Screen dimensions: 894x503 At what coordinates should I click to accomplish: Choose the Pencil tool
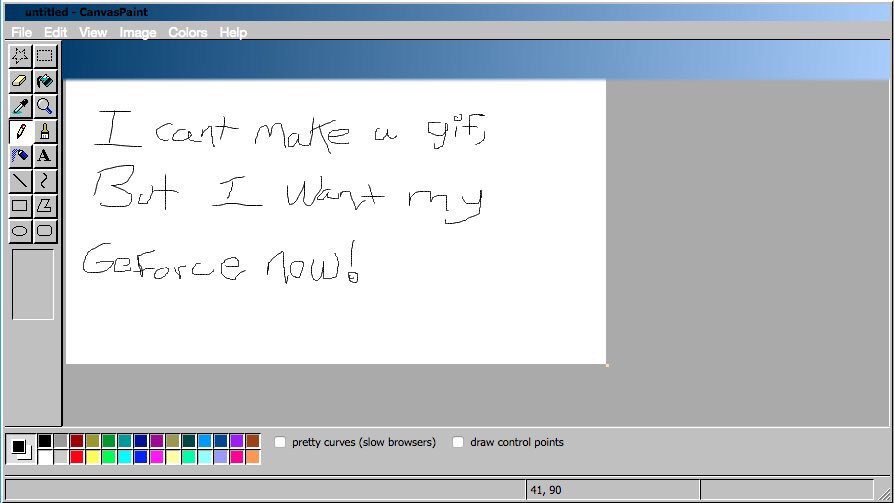click(x=20, y=131)
